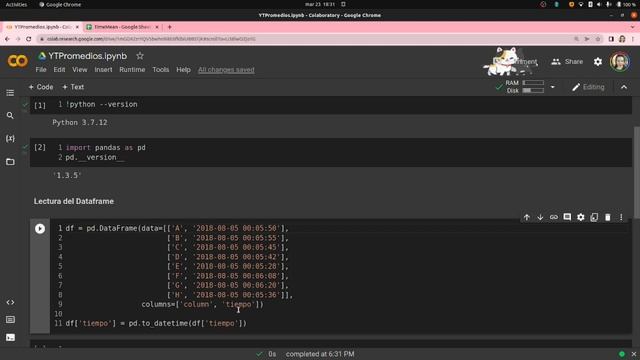This screenshot has width=640, height=360.
Task: Open the table of contents sidebar icon
Action: point(10,93)
